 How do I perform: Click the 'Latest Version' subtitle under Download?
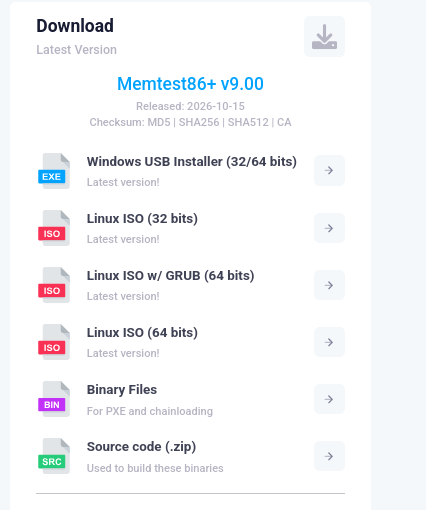(76, 50)
